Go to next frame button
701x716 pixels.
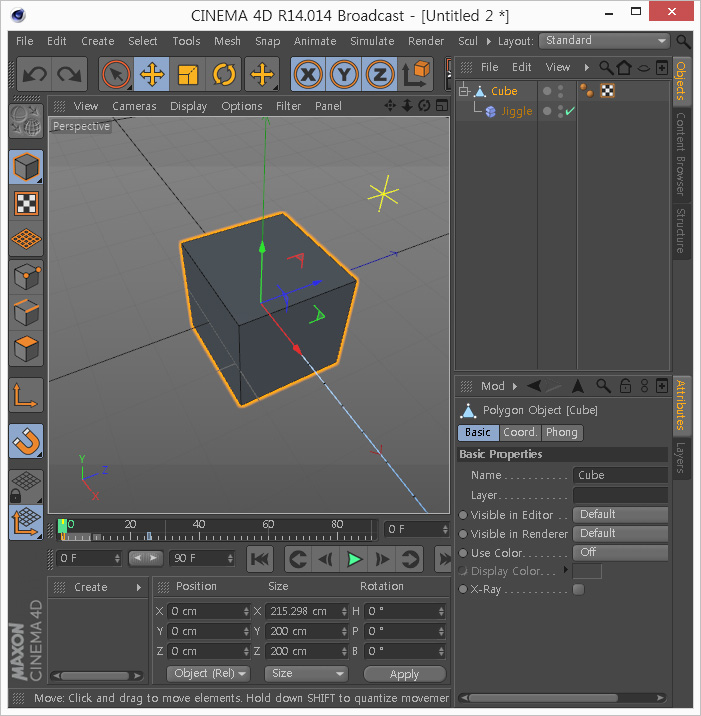(x=382, y=559)
